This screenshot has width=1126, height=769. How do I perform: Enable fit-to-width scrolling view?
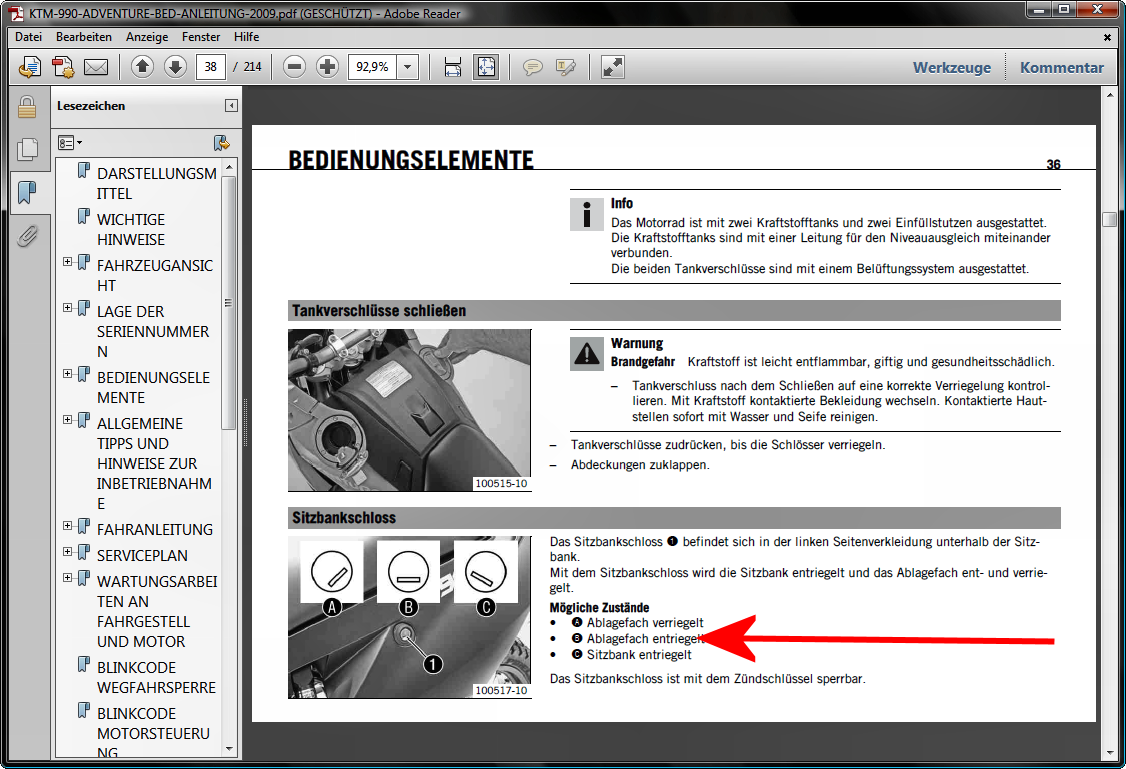pyautogui.click(x=453, y=68)
